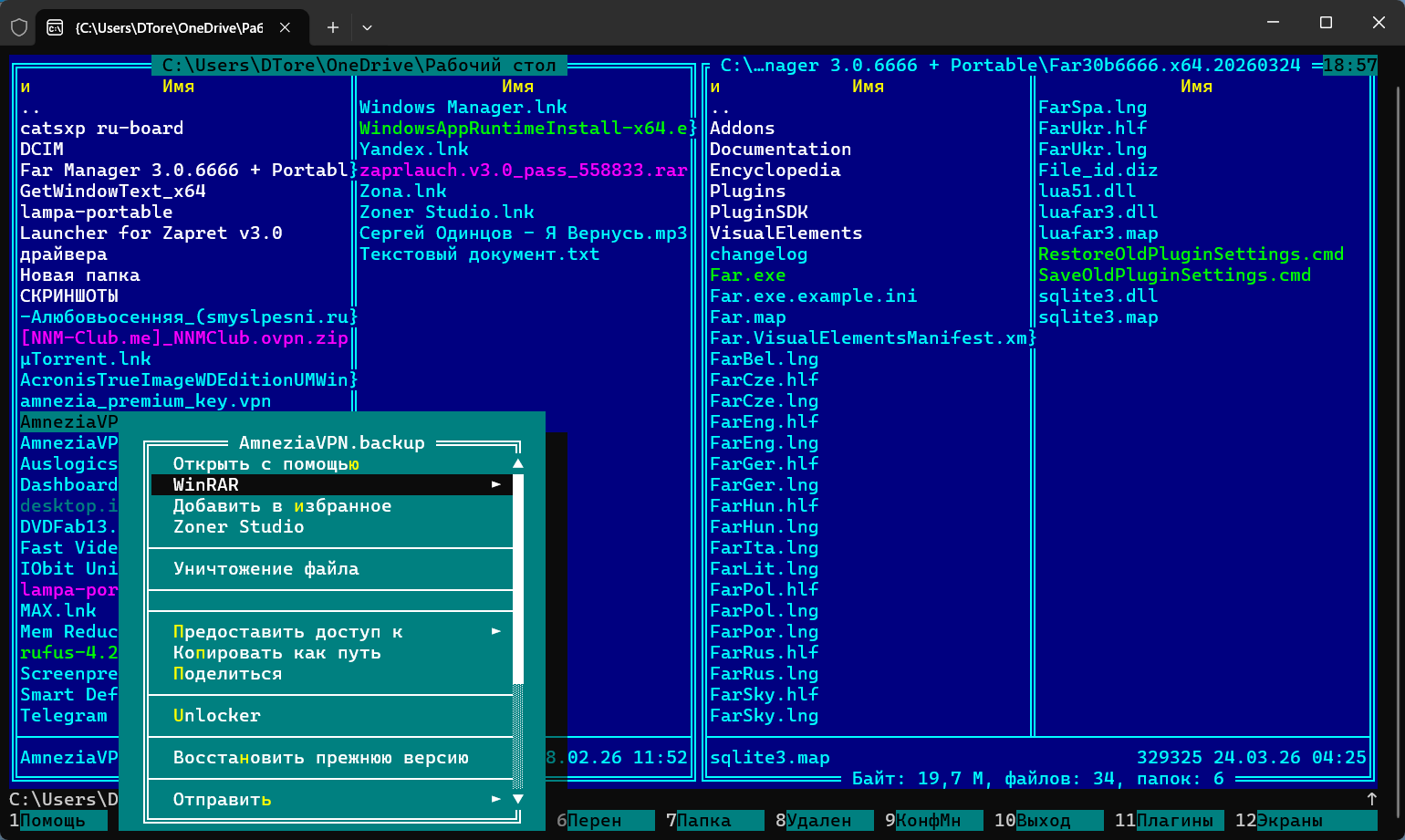The width and height of the screenshot is (1405, 840).
Task: Click the sort letter in right panel header
Action: [x=714, y=87]
